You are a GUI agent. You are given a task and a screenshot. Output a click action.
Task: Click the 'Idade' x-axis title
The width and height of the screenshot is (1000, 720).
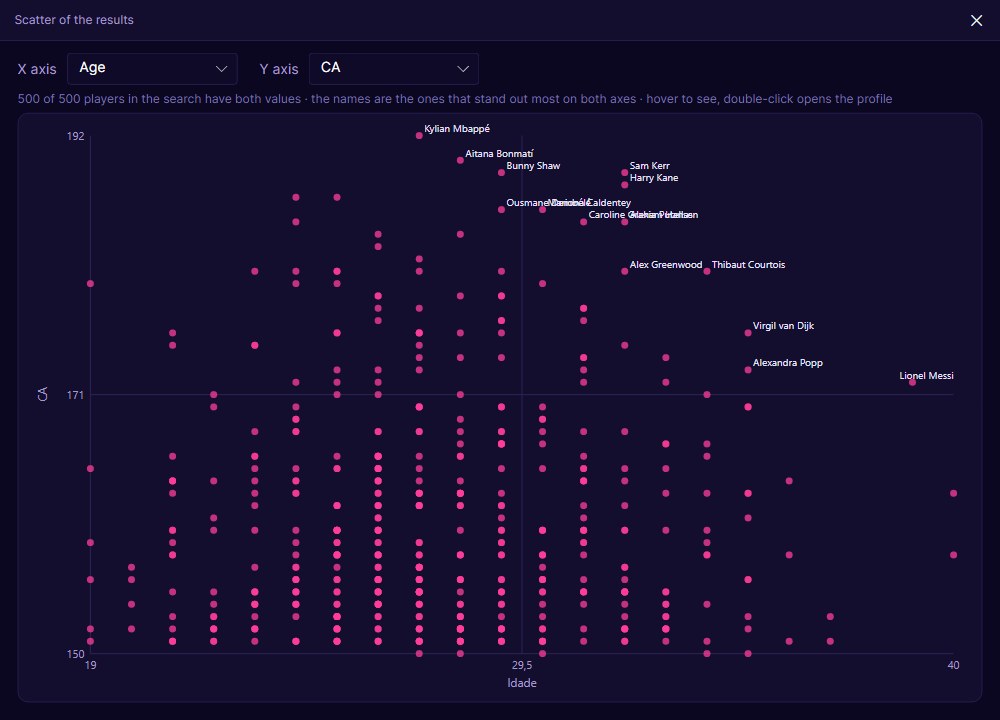pyautogui.click(x=522, y=683)
